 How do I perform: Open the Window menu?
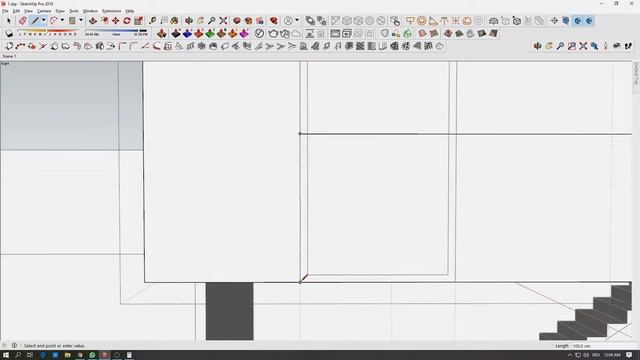(90, 11)
